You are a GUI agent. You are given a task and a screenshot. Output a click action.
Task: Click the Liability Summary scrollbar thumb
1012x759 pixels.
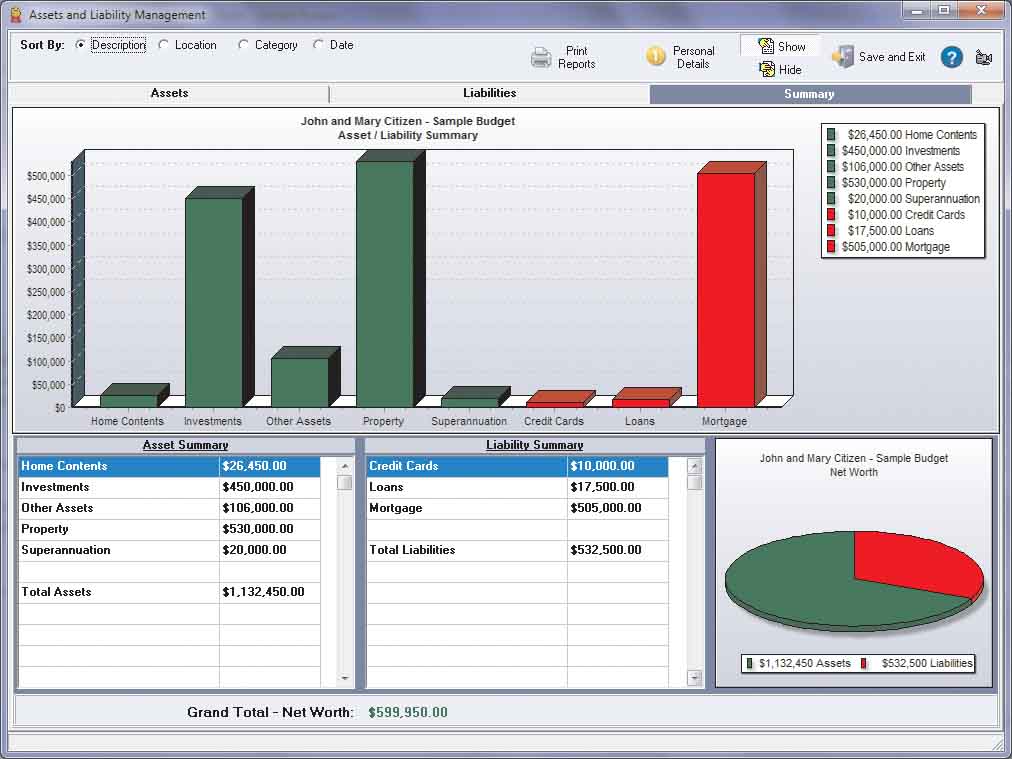click(694, 483)
